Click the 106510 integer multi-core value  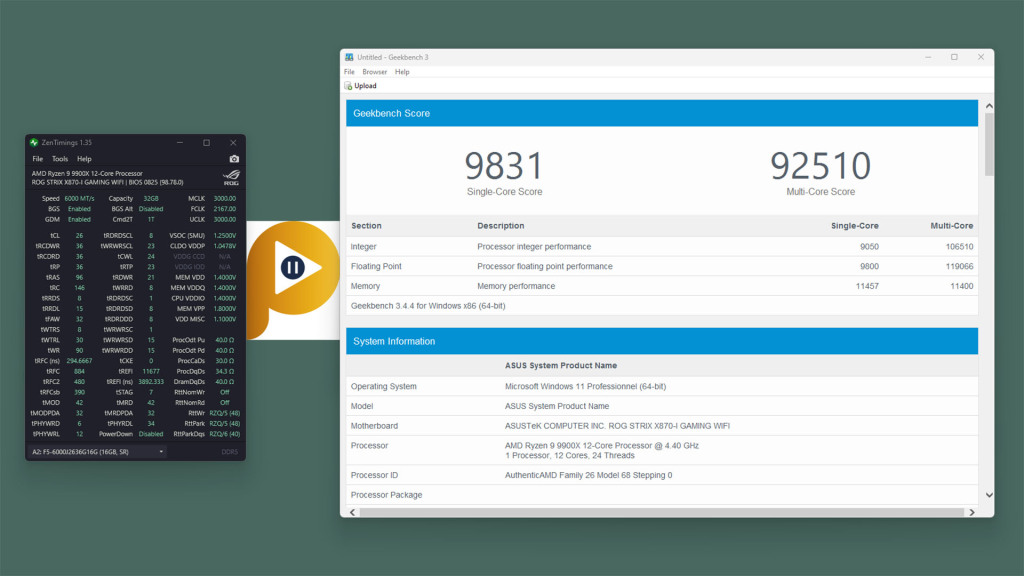[959, 246]
